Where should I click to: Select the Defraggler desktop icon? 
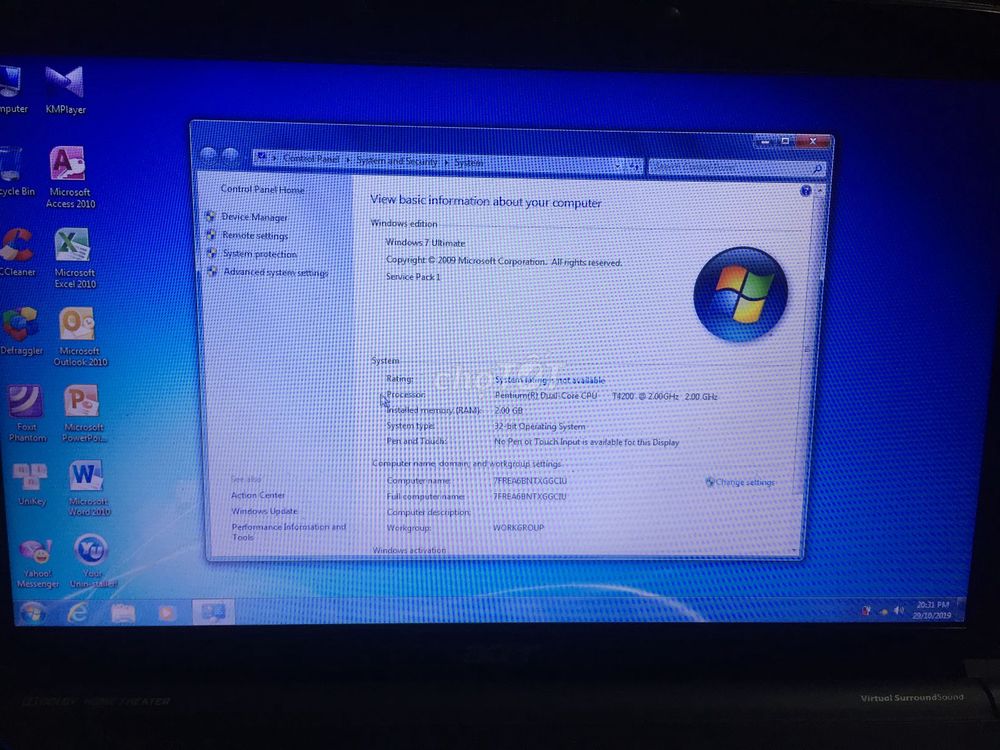21,331
